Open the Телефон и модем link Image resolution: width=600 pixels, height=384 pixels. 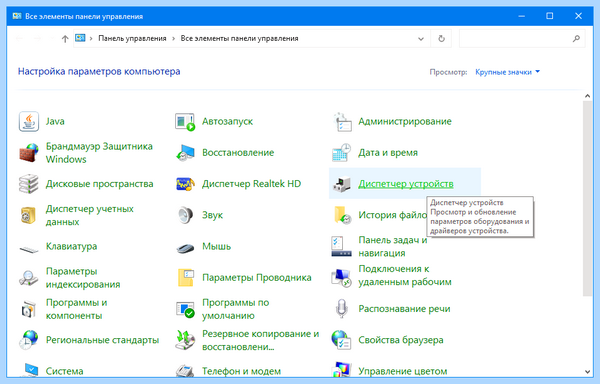(241, 371)
